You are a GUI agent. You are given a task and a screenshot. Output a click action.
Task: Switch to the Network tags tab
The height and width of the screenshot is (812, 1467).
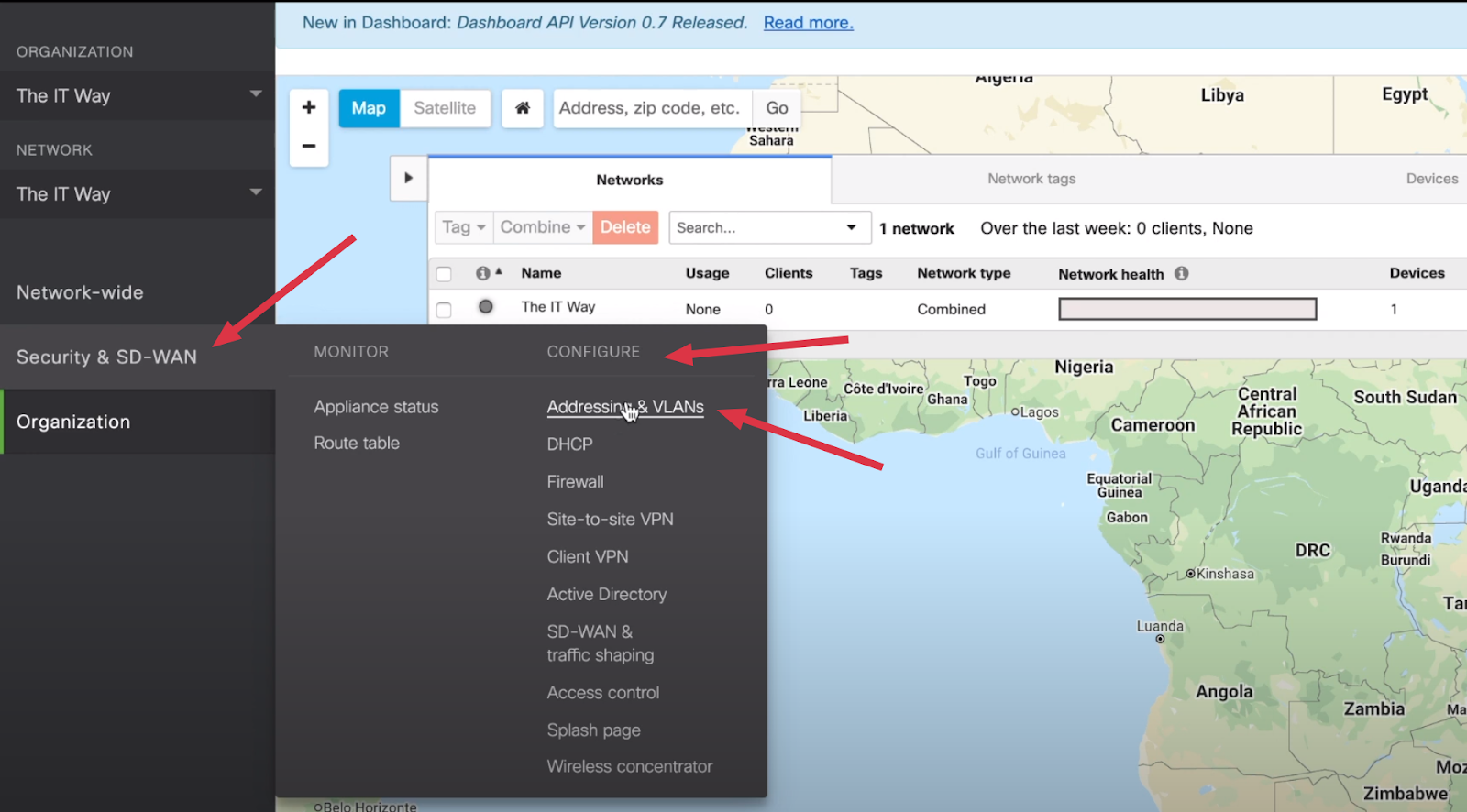[1031, 179]
